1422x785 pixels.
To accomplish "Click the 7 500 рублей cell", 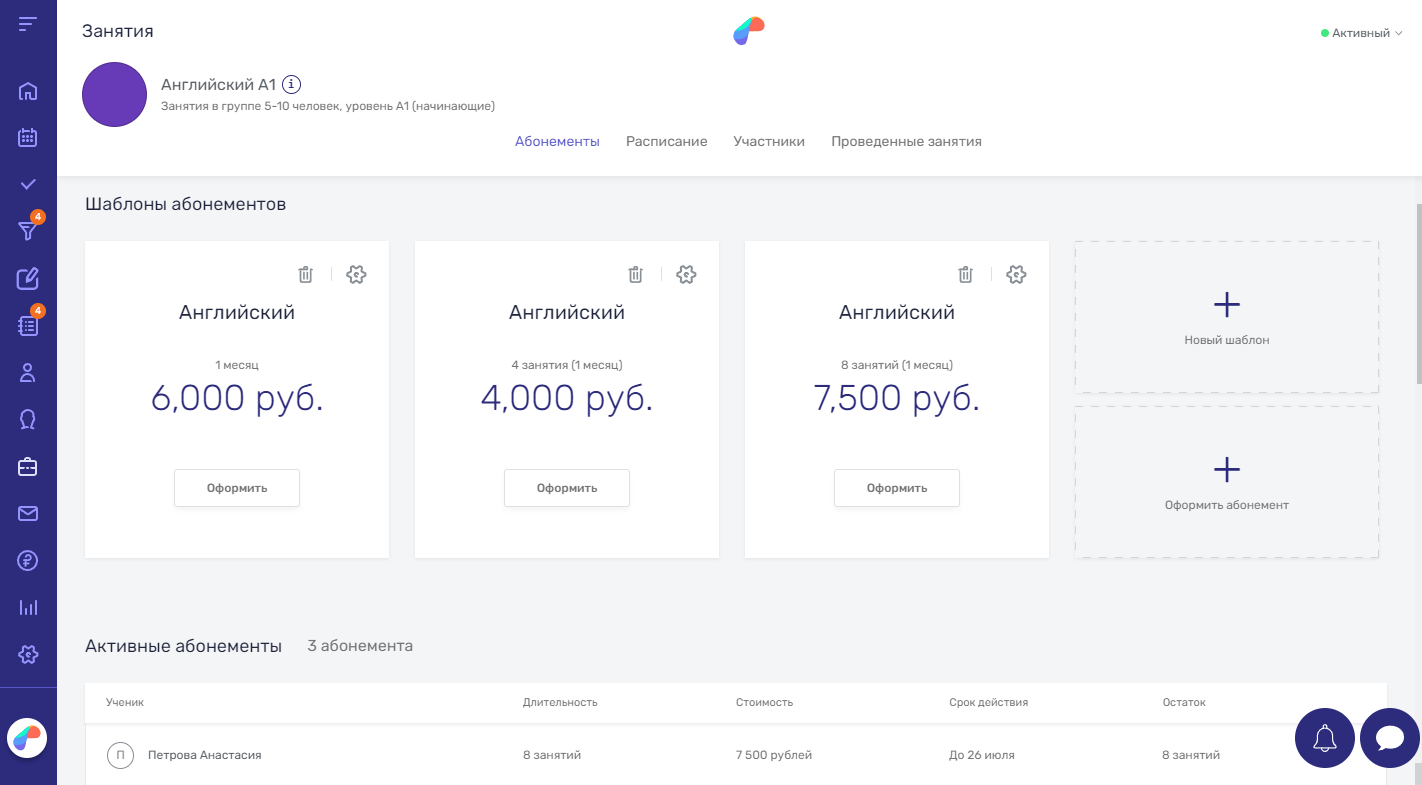I will [x=774, y=755].
